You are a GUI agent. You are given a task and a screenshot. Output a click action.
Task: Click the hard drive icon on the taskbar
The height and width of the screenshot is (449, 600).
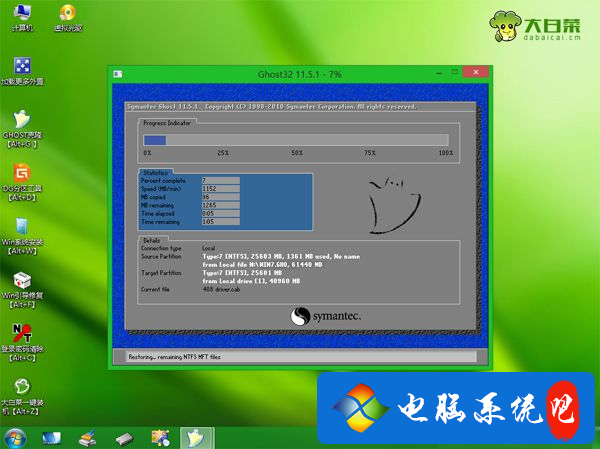(124, 439)
